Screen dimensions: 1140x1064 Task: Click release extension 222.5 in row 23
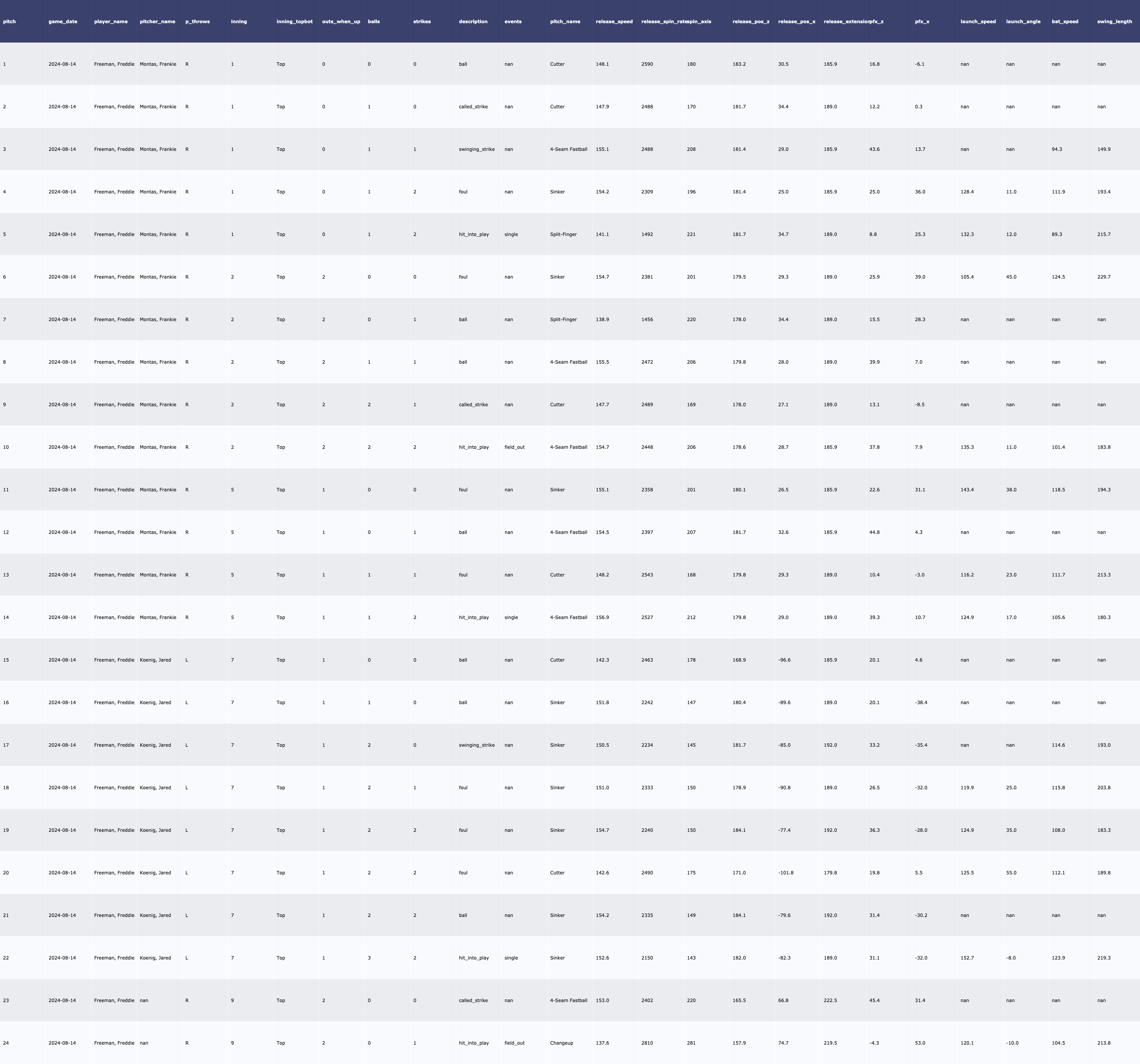[830, 1000]
